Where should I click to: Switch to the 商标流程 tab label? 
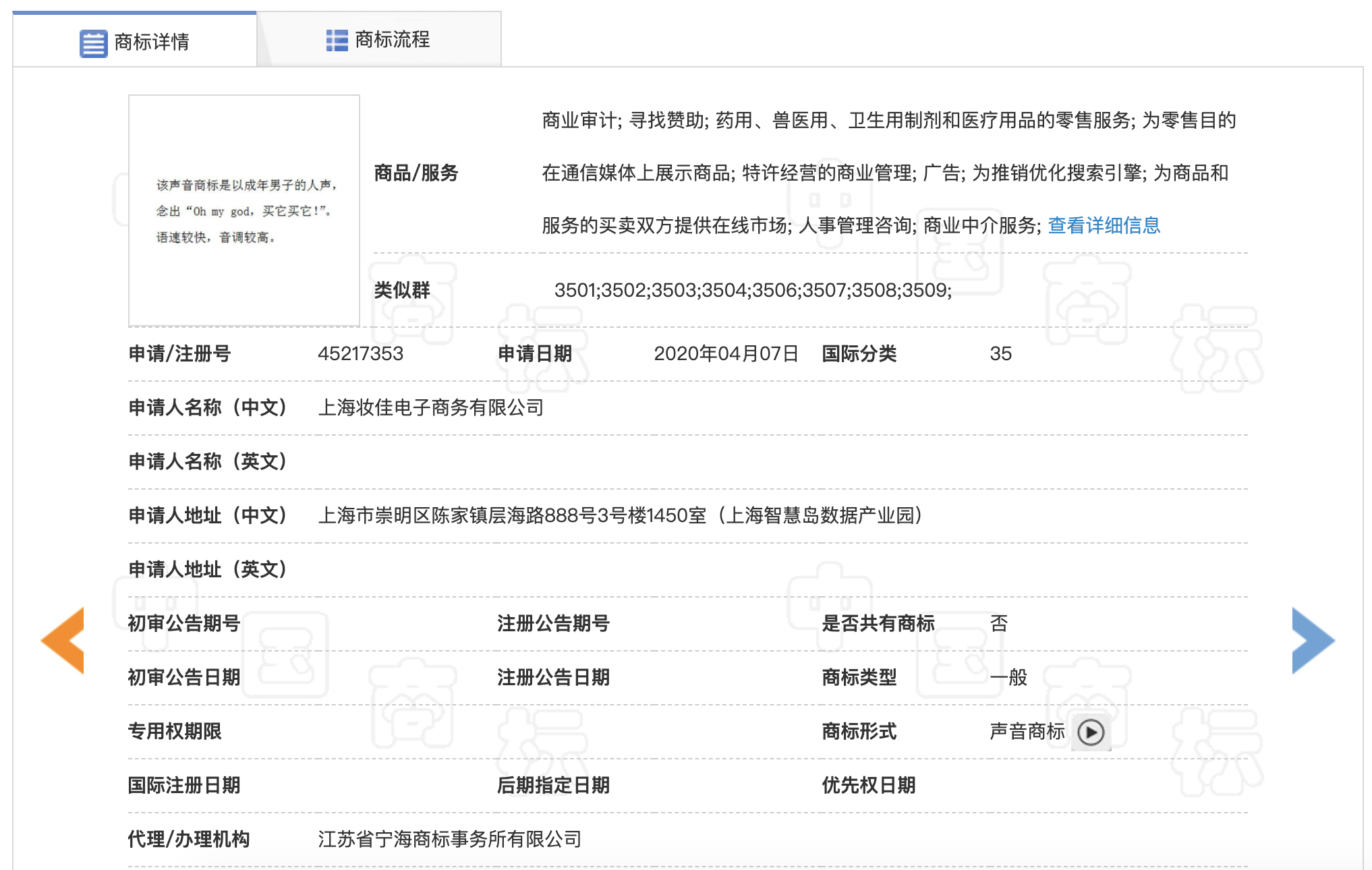pos(392,40)
